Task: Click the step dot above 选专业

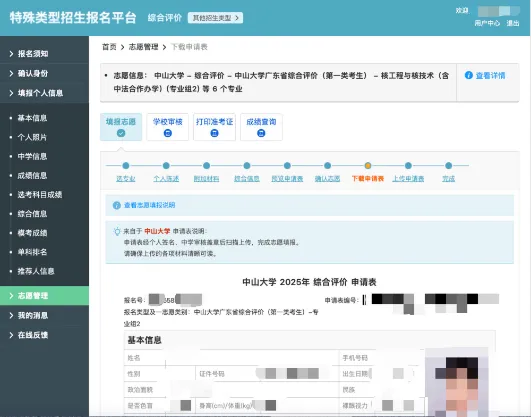Action: pos(126,166)
